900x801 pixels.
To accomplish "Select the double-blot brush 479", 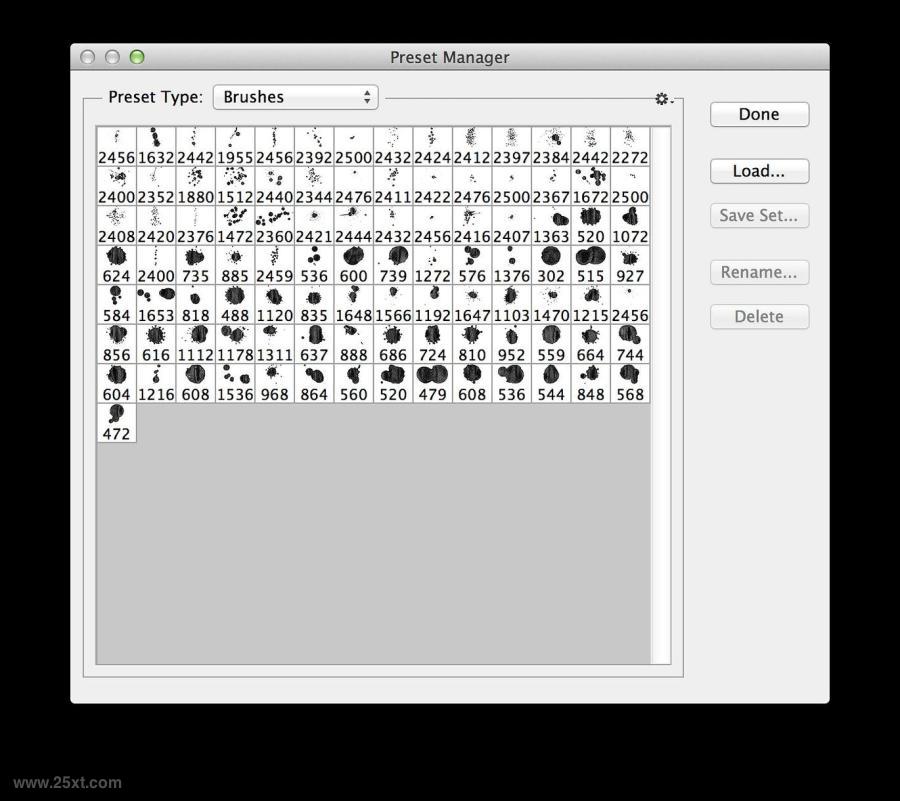I will 433,384.
